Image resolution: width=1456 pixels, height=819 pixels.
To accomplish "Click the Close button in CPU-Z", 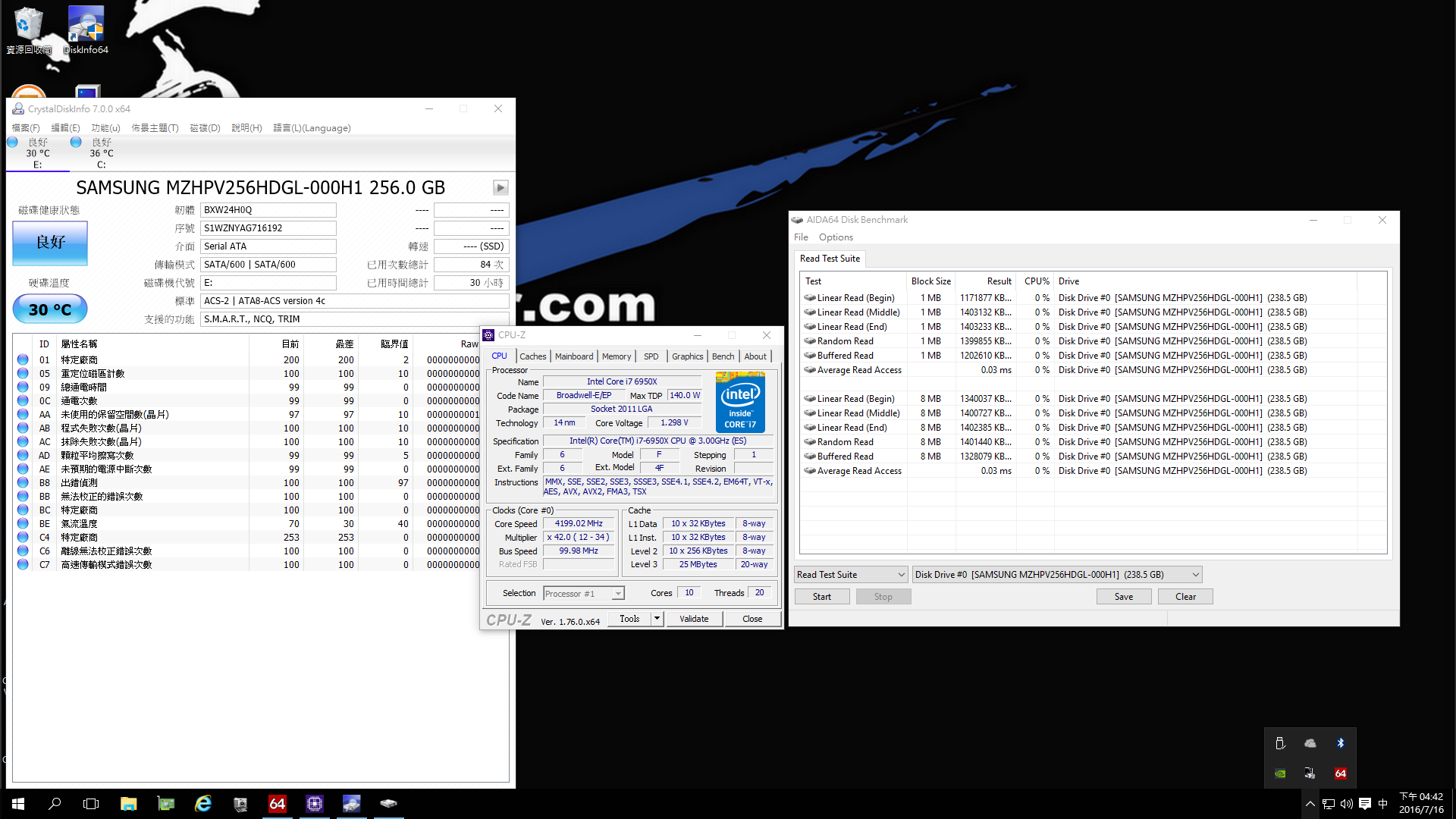I will [752, 619].
